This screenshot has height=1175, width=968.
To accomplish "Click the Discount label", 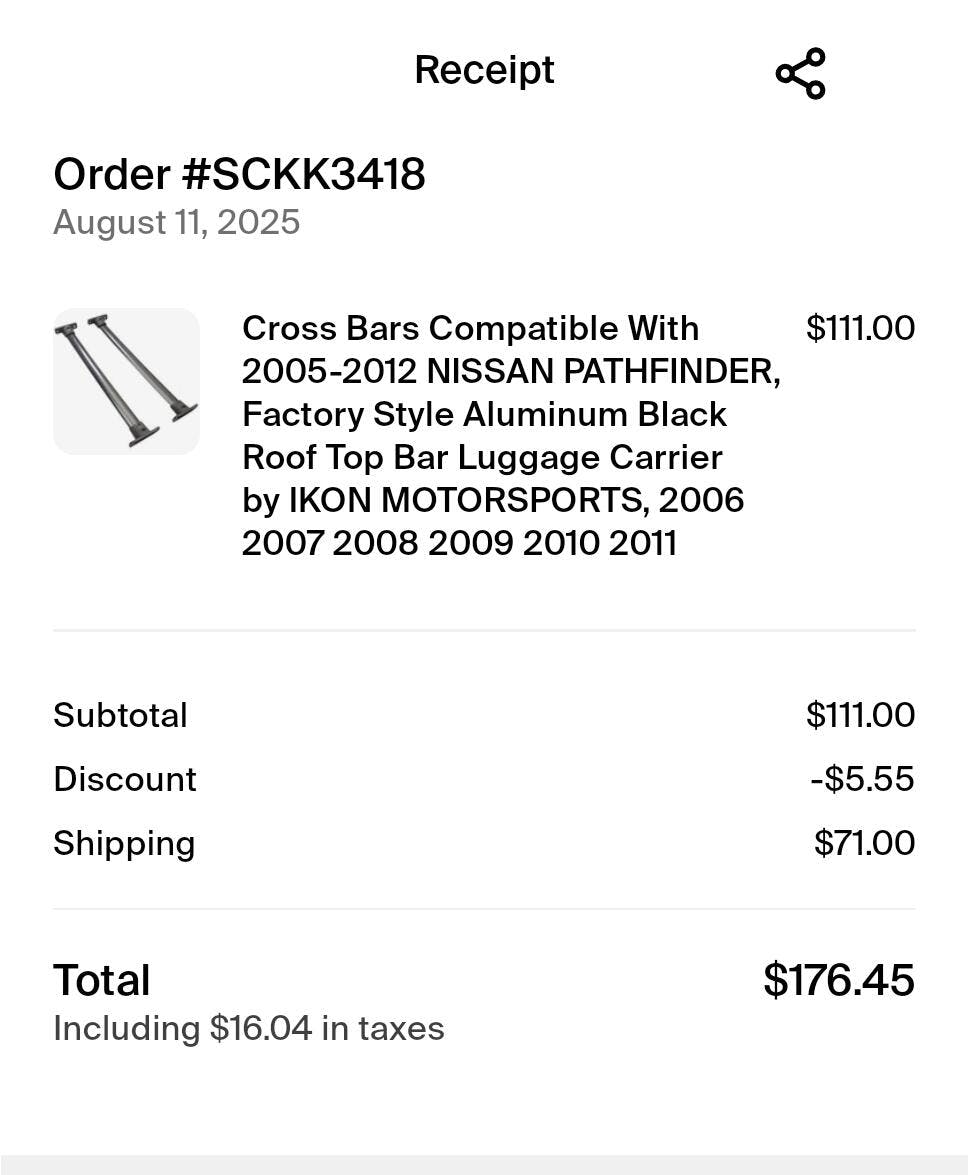I will [x=125, y=779].
